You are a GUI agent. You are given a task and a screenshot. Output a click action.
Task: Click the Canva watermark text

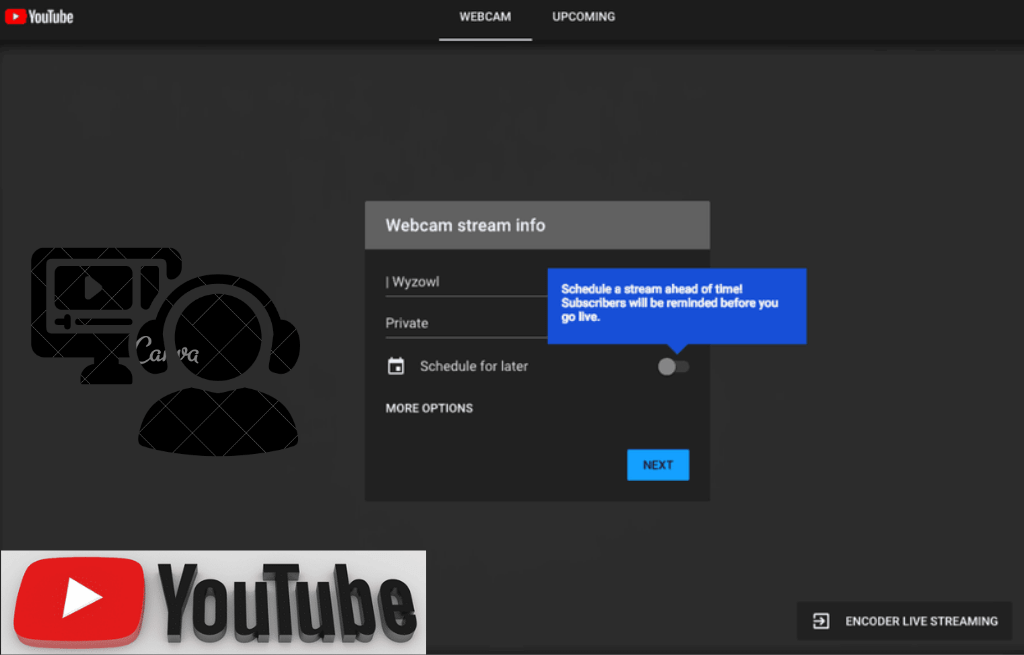(166, 354)
